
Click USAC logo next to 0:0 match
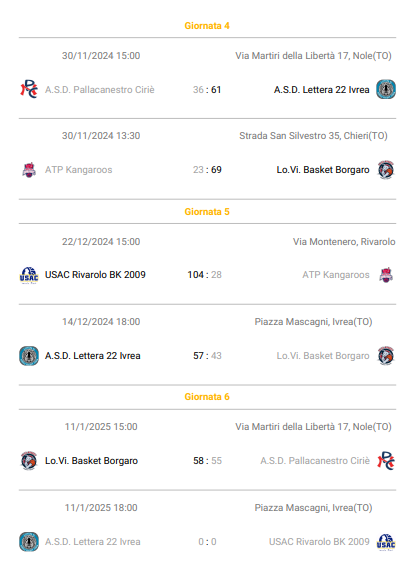pyautogui.click(x=386, y=542)
